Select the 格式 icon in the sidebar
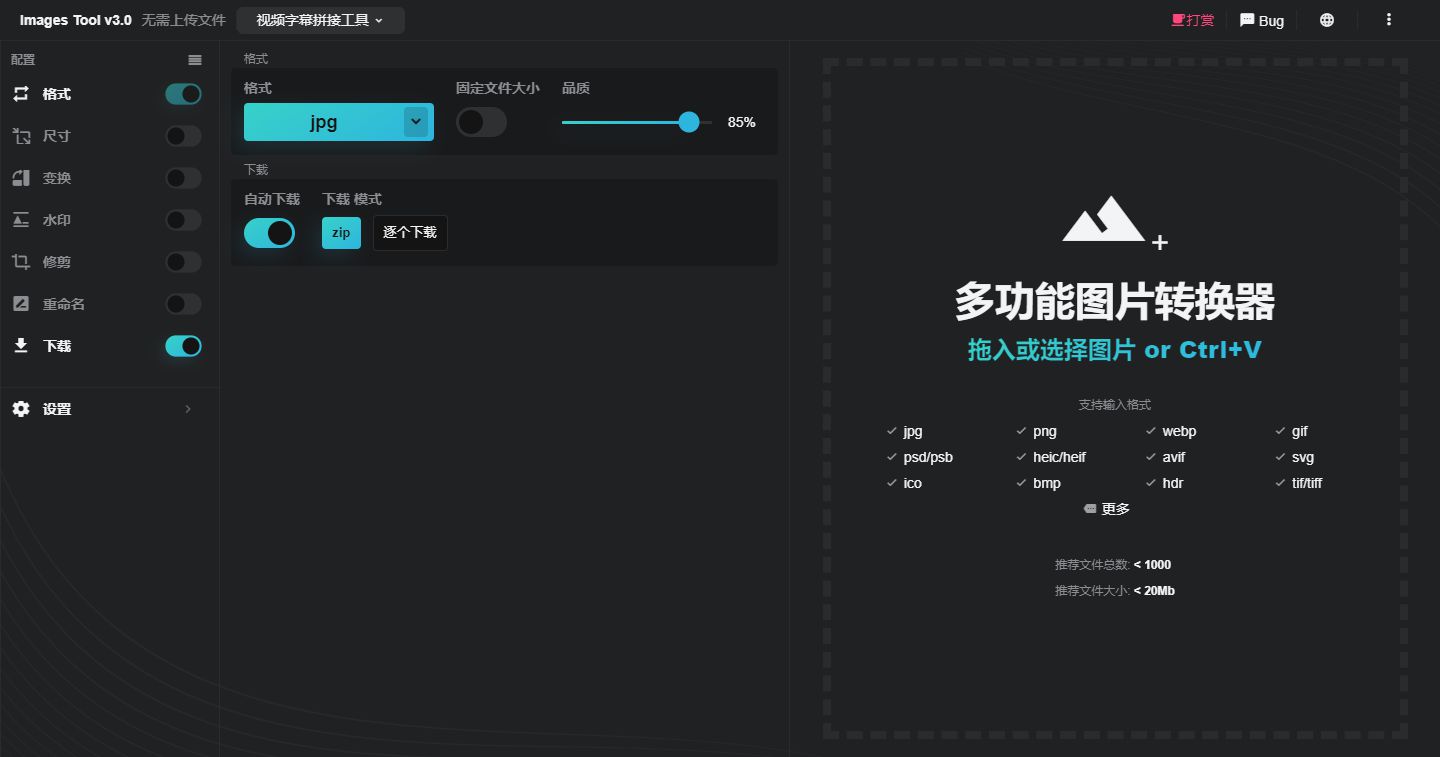Viewport: 1440px width, 757px height. coord(20,93)
